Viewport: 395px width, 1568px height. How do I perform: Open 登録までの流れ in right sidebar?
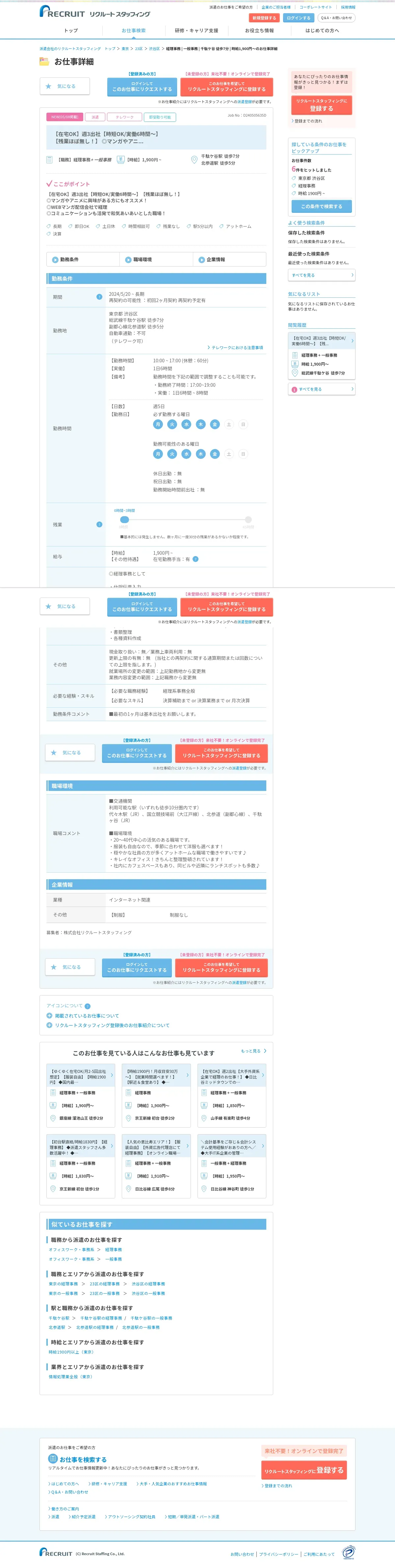pos(307,121)
